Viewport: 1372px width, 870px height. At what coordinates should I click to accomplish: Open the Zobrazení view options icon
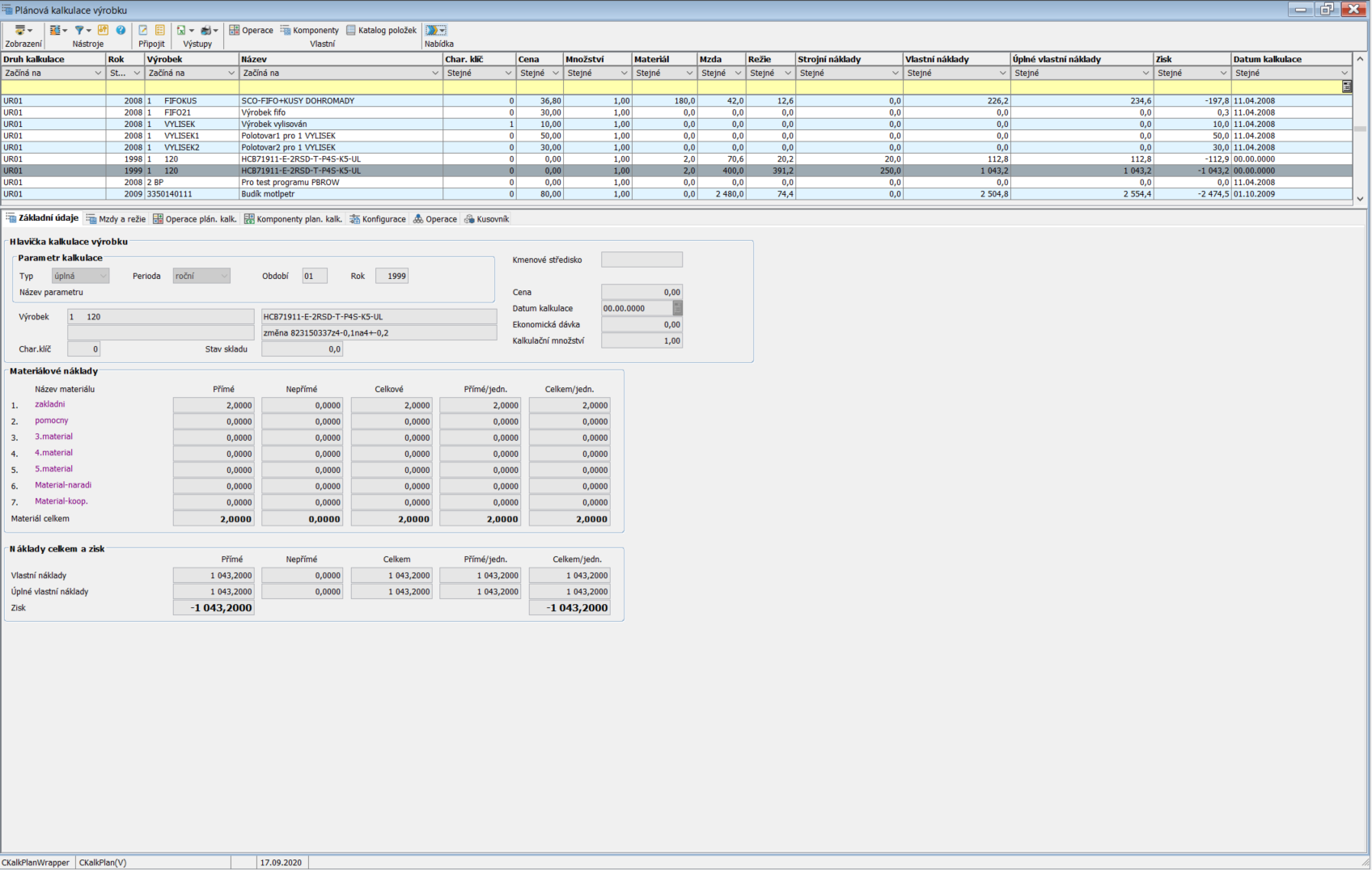[x=22, y=30]
